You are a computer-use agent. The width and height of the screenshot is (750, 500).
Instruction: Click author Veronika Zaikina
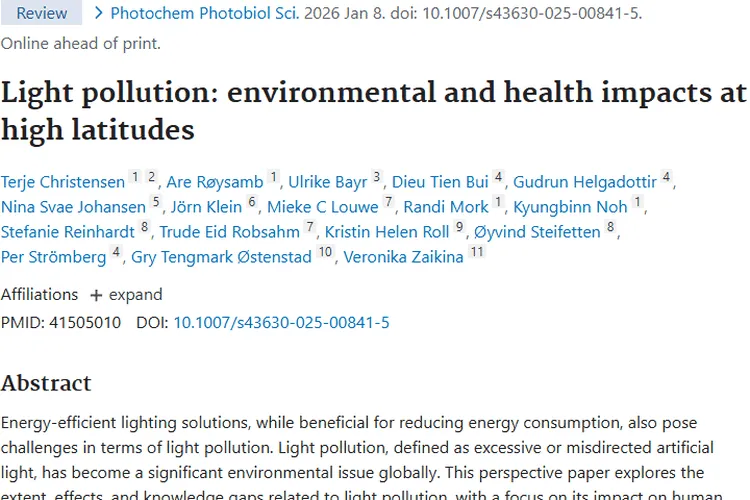[x=403, y=257]
